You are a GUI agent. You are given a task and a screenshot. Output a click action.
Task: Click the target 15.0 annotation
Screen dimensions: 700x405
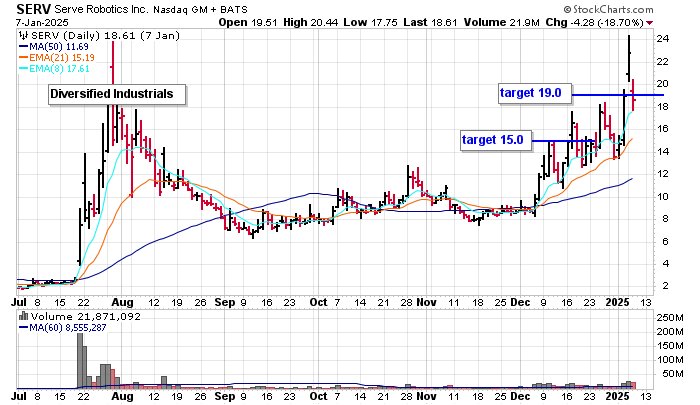pos(496,140)
